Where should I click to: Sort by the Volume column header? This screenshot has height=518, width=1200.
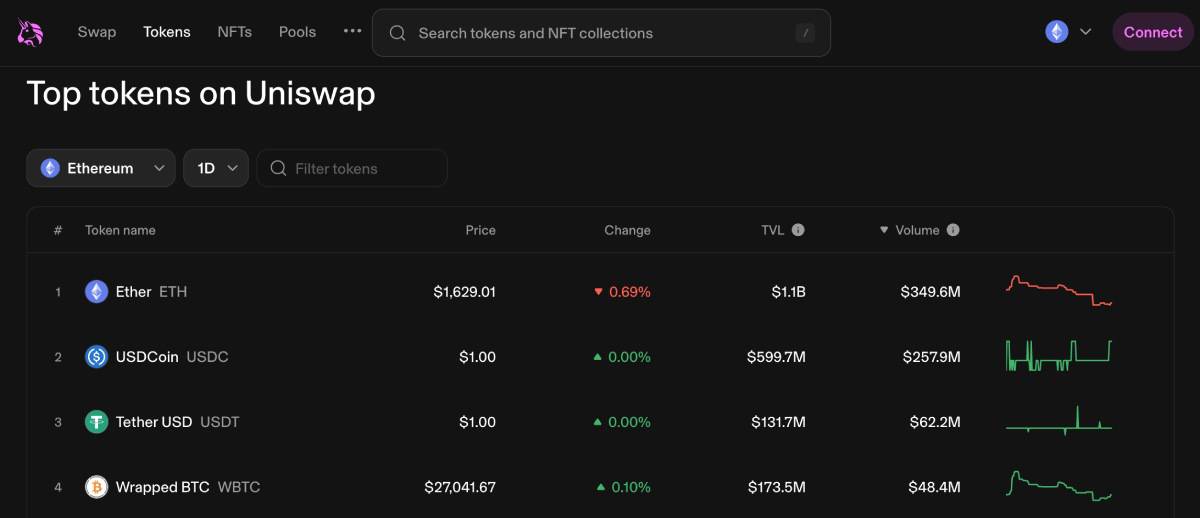[917, 230]
